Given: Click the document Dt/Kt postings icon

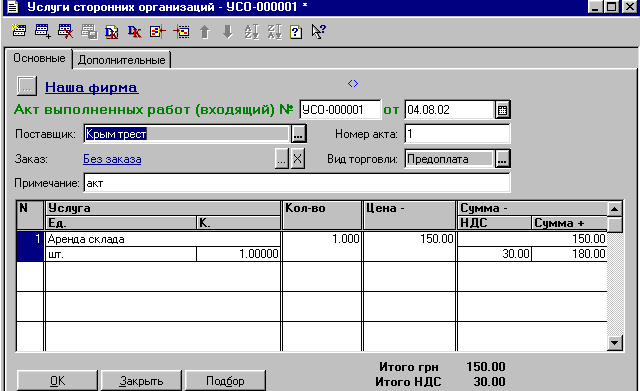Looking at the screenshot, I should click(x=111, y=31).
